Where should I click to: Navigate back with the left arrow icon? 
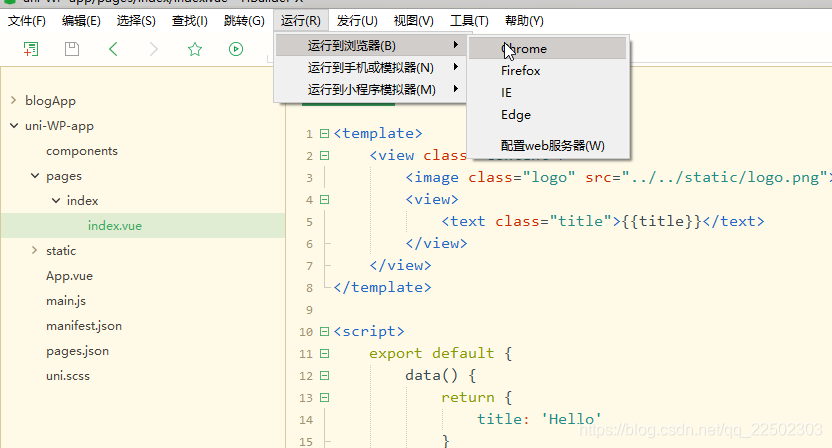click(x=113, y=49)
